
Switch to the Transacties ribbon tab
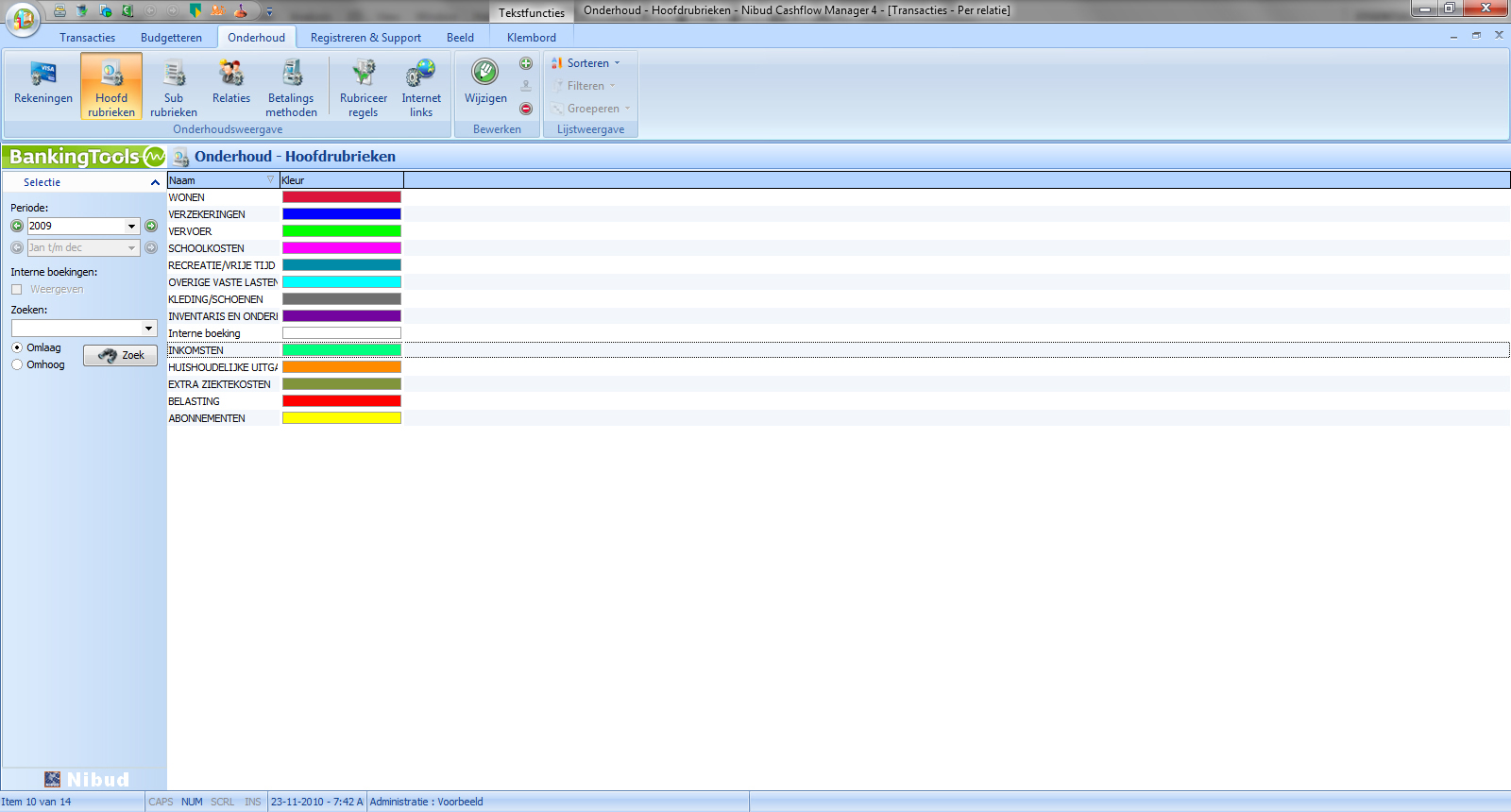click(x=87, y=38)
